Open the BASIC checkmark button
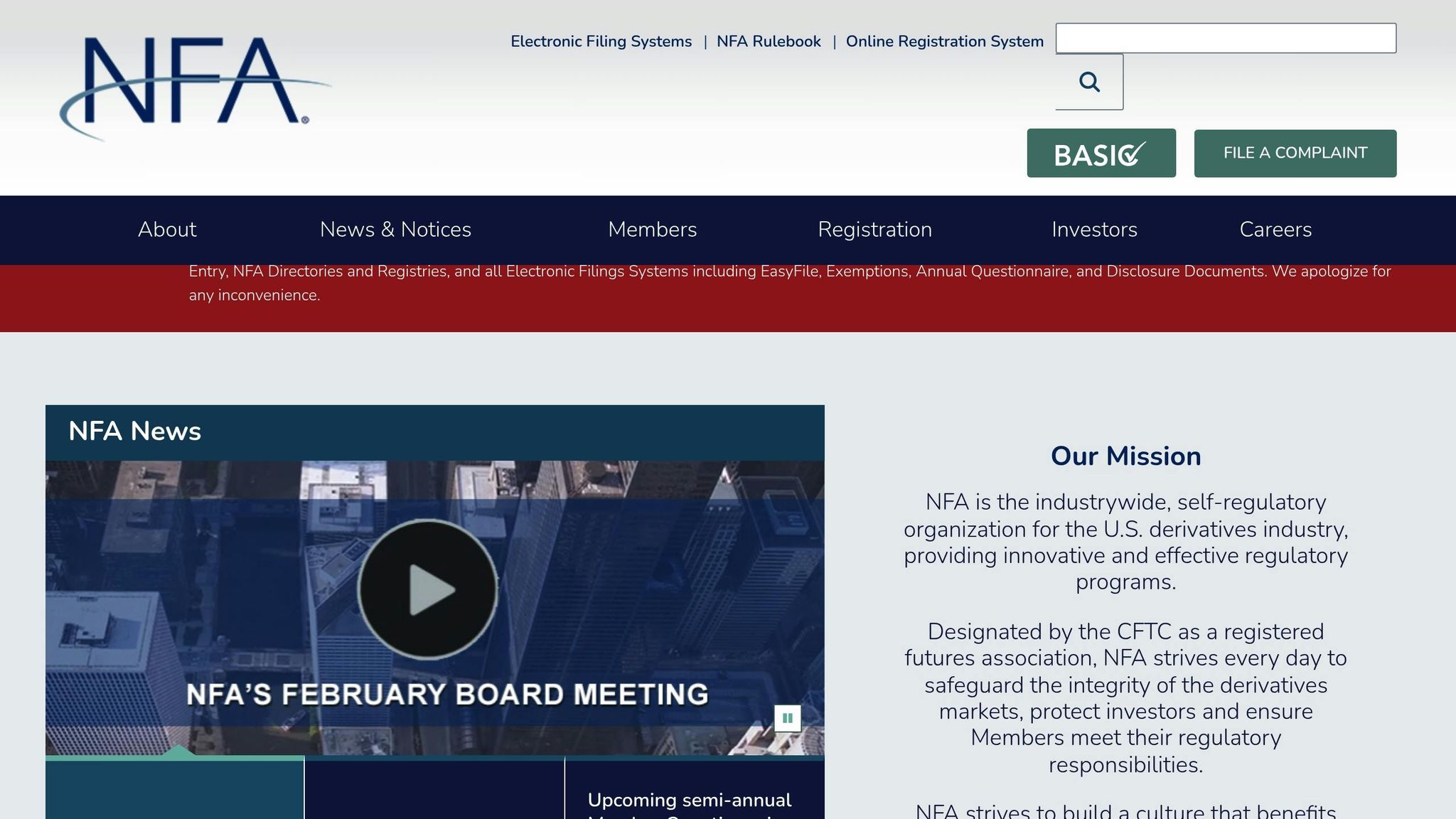1456x819 pixels. click(x=1101, y=153)
